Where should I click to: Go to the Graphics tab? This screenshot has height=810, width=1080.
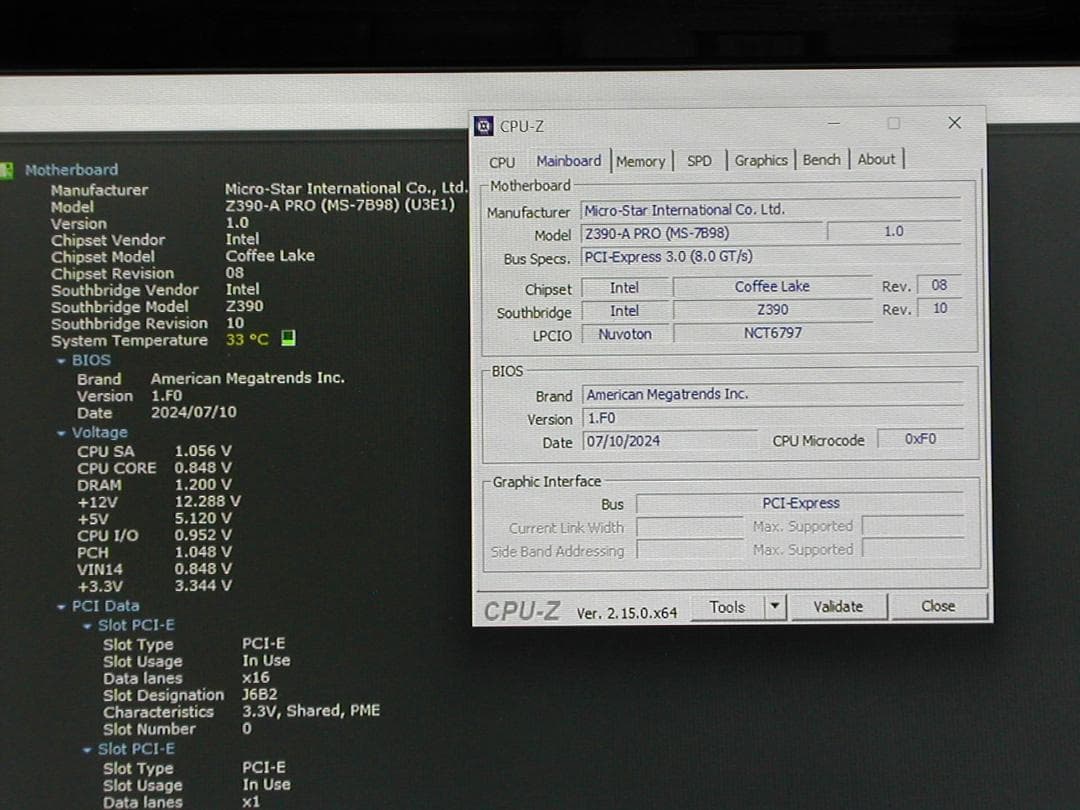tap(761, 160)
